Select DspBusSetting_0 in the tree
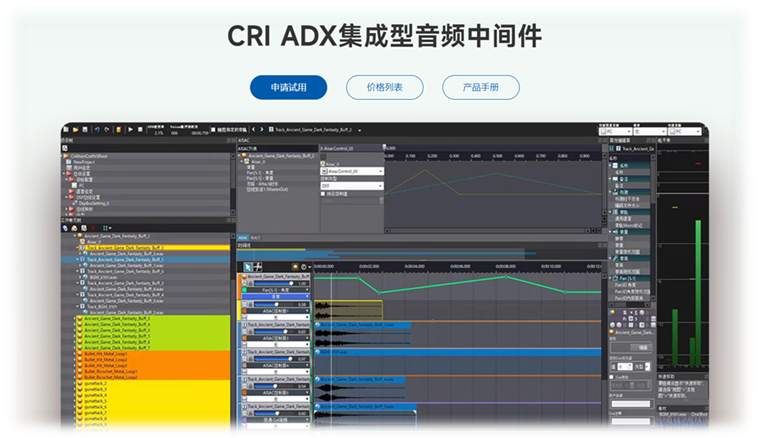Screen dimensions: 758x438 (94, 203)
